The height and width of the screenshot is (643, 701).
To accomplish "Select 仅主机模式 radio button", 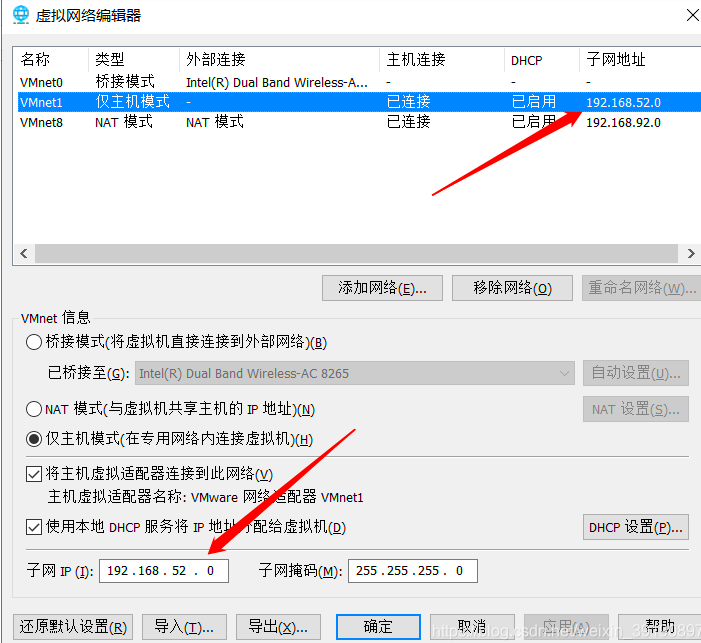I will [34, 439].
